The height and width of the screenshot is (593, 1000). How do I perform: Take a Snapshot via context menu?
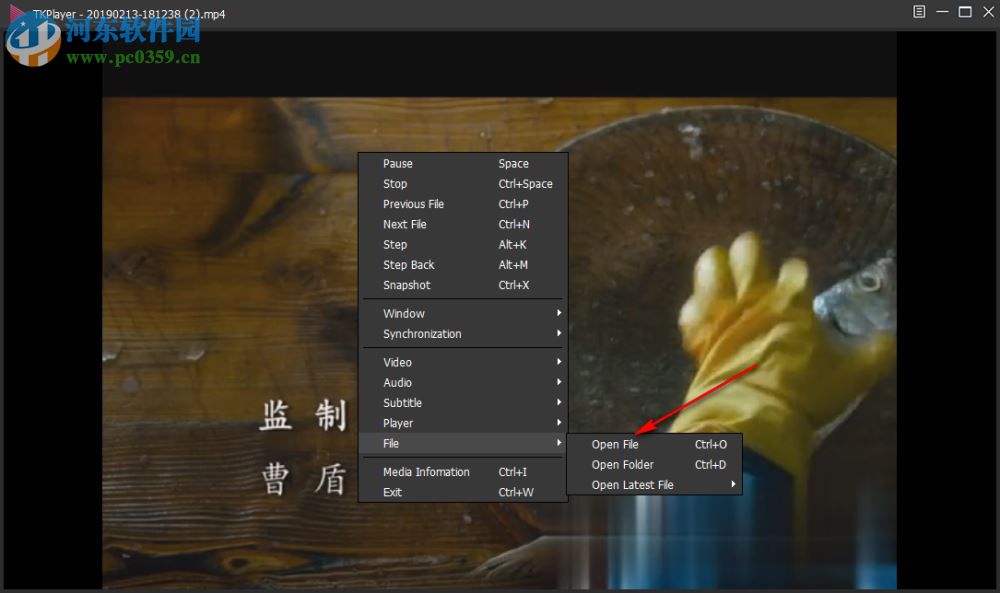click(x=407, y=285)
